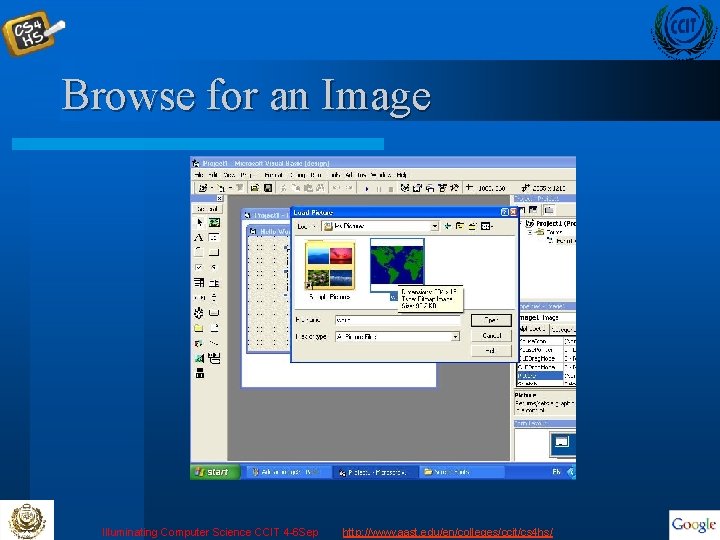
Task: Toggle folders view in Project Explorer panel
Action: [x=548, y=210]
